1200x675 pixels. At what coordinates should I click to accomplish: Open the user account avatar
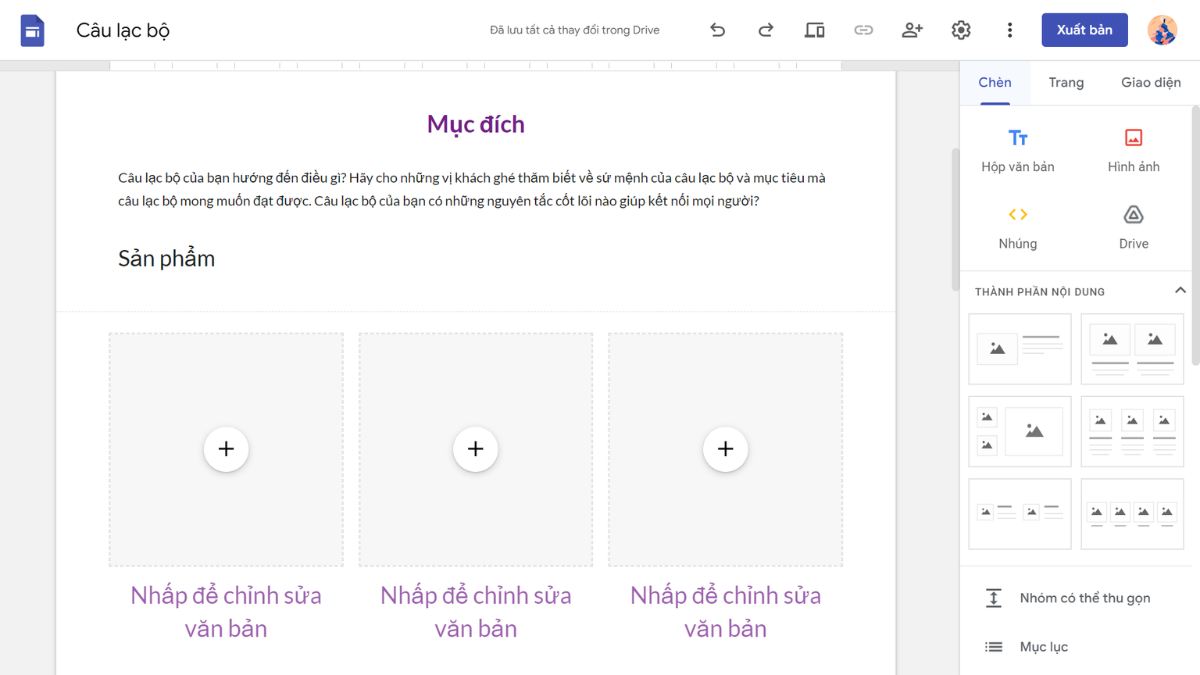1162,30
